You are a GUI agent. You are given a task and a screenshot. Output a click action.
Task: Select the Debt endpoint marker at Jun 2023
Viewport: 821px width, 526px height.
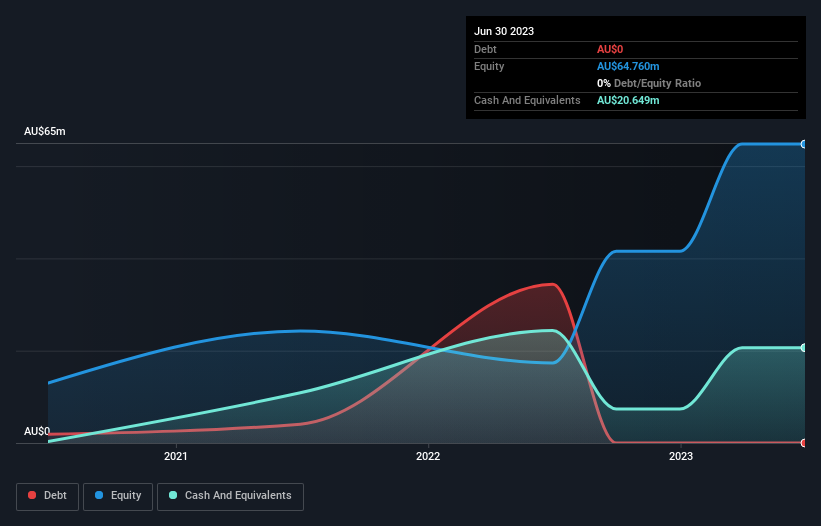[x=804, y=443]
